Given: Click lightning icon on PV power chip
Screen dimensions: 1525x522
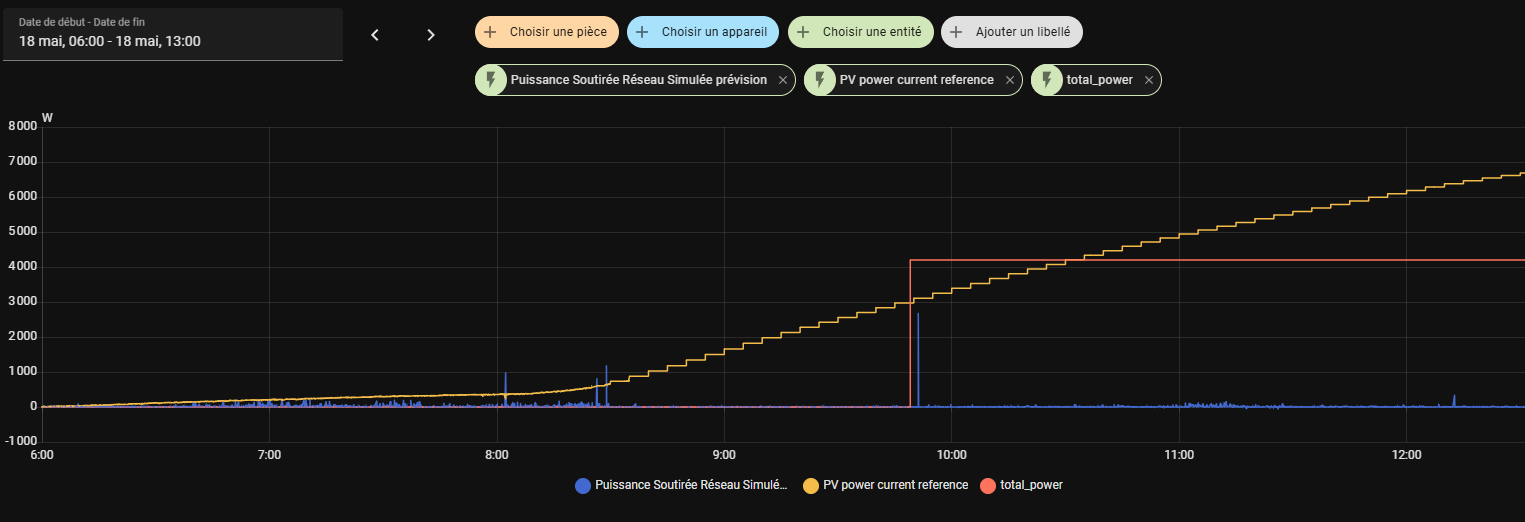Looking at the screenshot, I should tap(820, 80).
